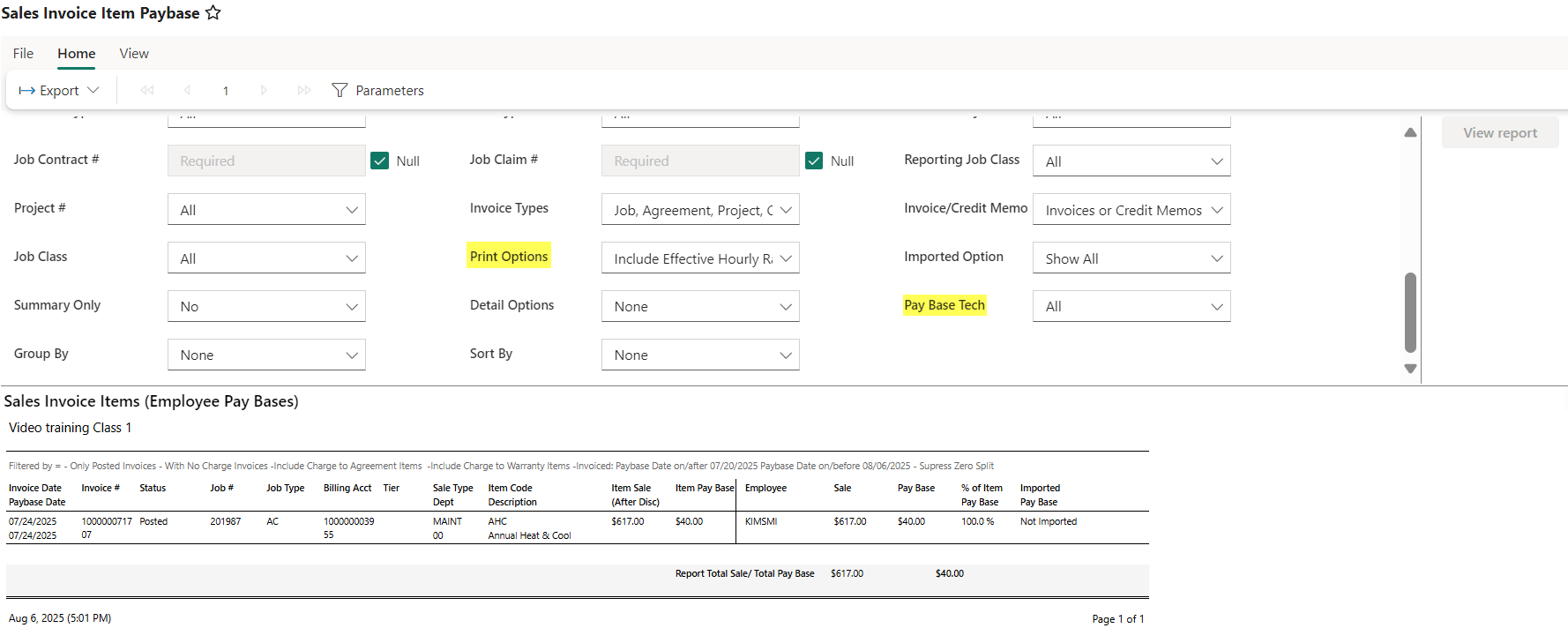This screenshot has height=643, width=1568.
Task: Open the Imported Option dropdown
Action: [1131, 258]
